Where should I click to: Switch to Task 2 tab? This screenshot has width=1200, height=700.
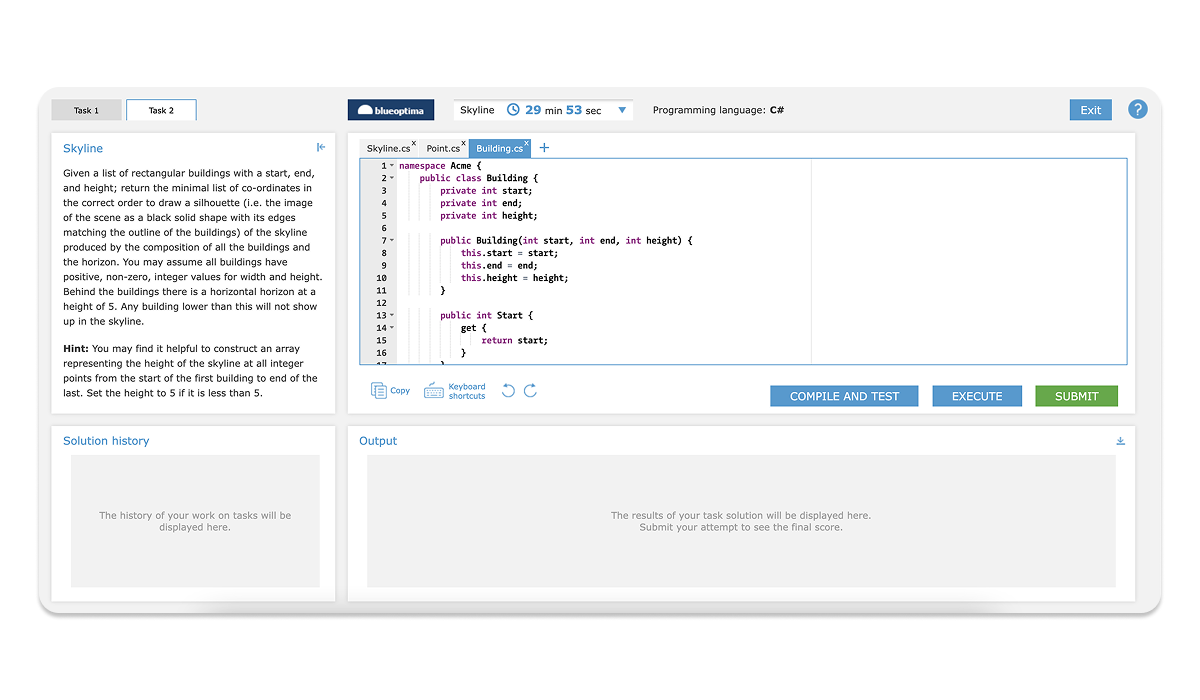161,110
